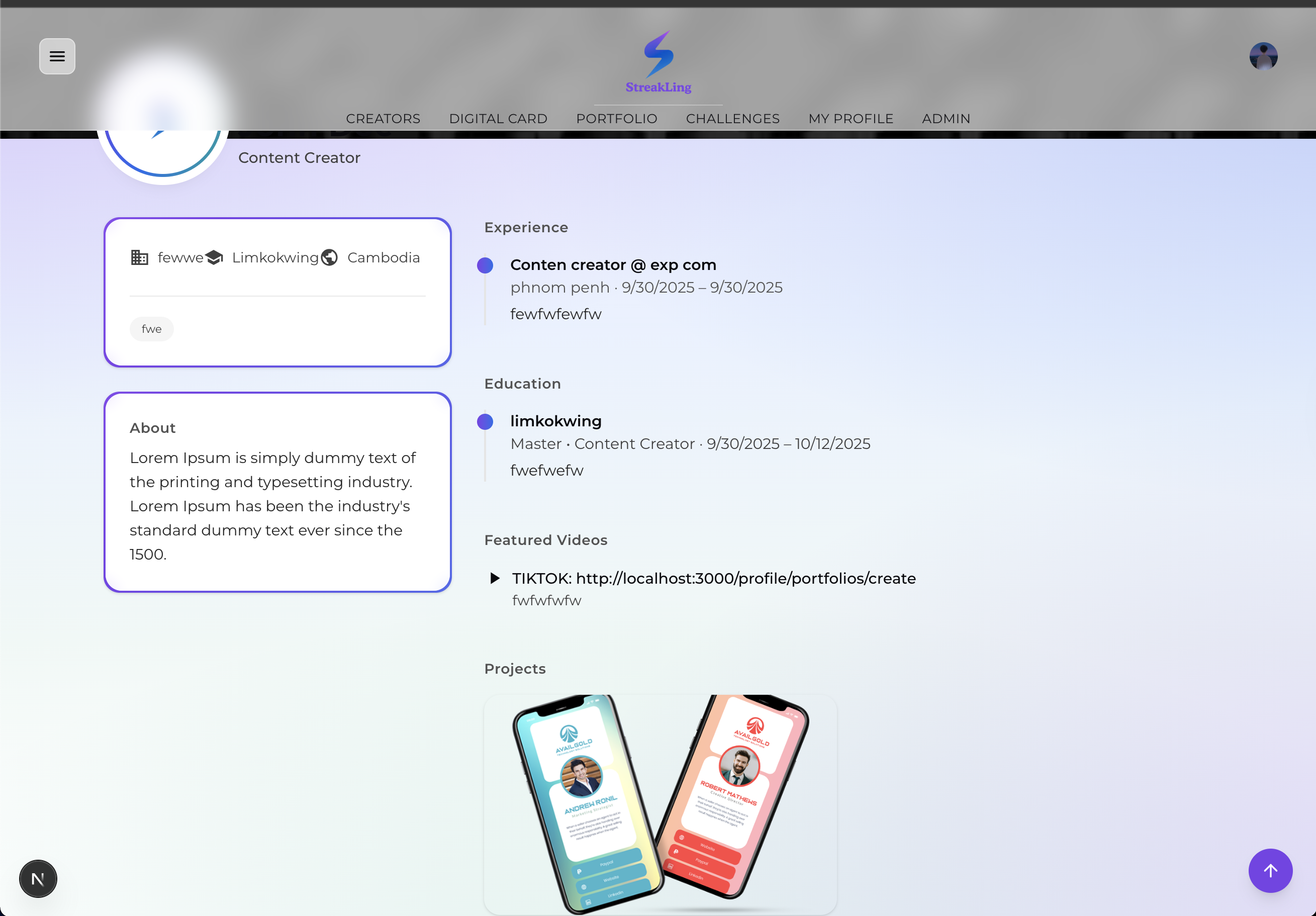Image resolution: width=1316 pixels, height=916 pixels.
Task: Click the limkokwing education timeline dot
Action: coord(485,421)
